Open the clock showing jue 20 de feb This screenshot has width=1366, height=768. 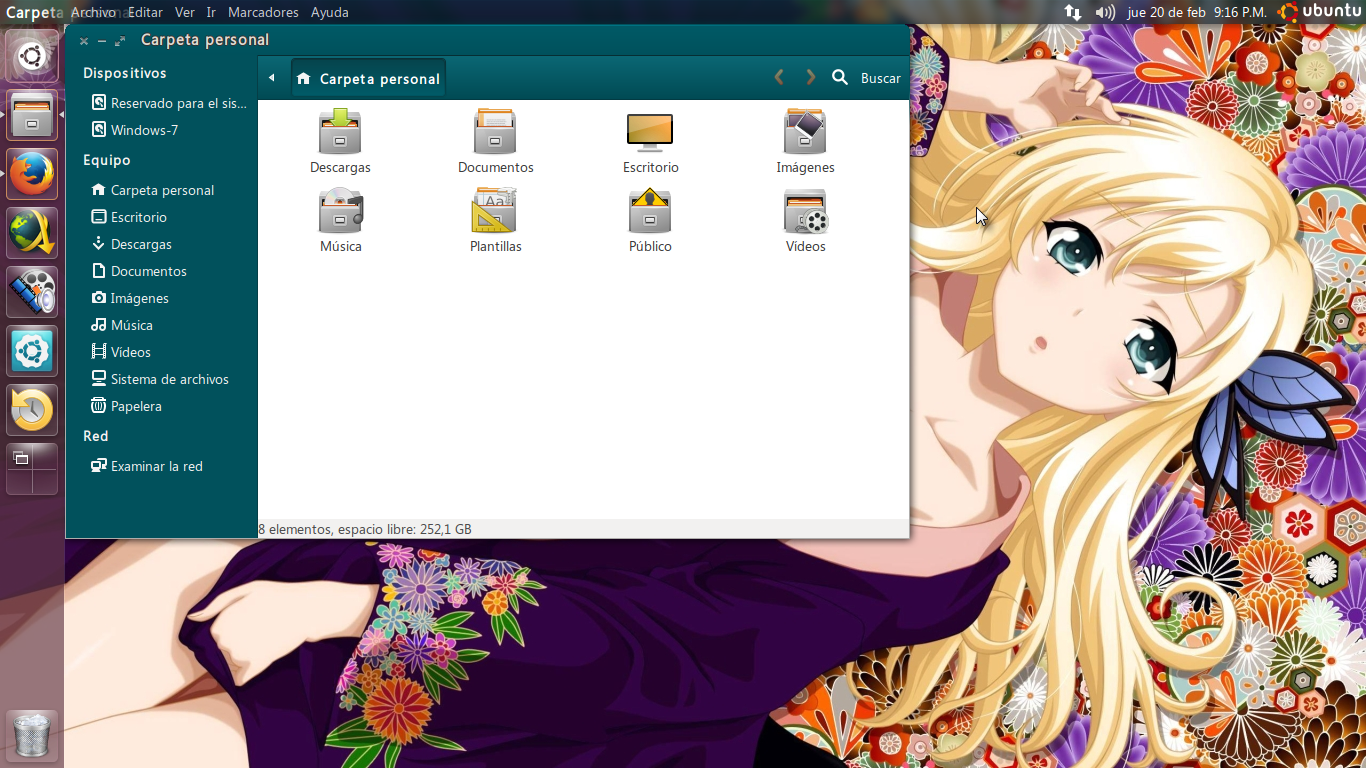(1197, 12)
